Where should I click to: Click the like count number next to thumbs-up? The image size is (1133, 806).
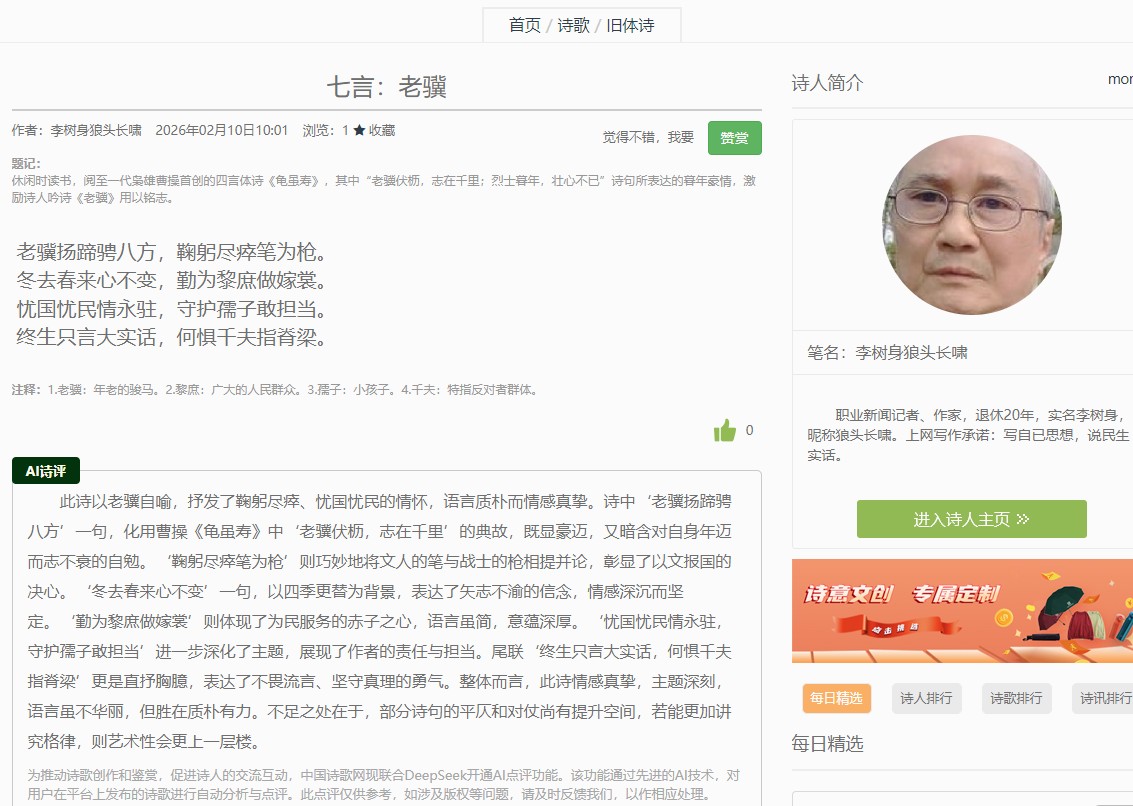point(749,430)
